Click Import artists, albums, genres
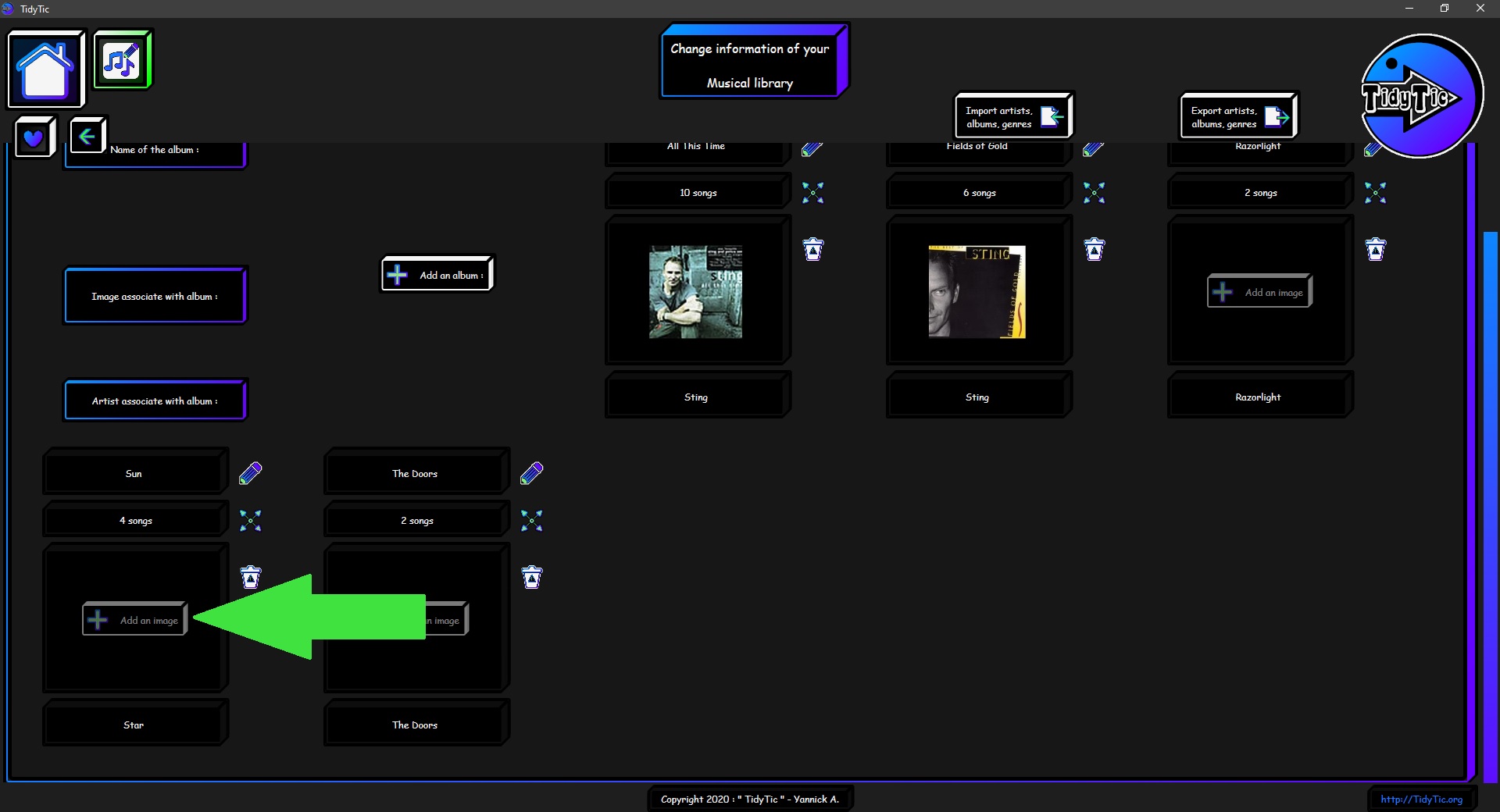1500x812 pixels. point(1014,116)
